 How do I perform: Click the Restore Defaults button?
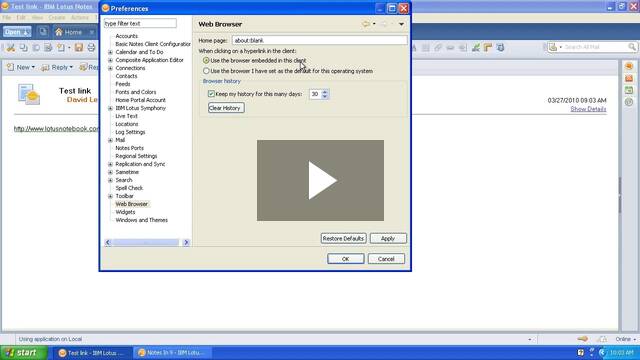point(343,238)
